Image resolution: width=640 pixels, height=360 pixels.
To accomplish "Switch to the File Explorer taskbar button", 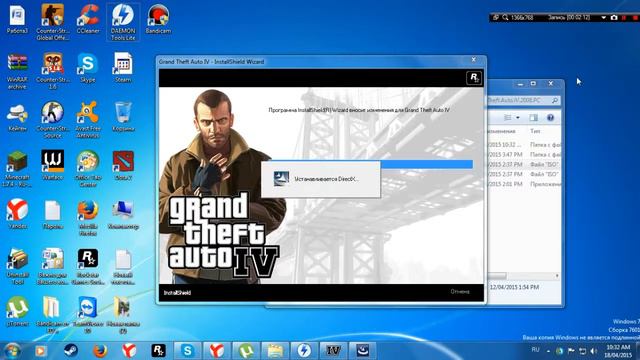I will click(276, 351).
